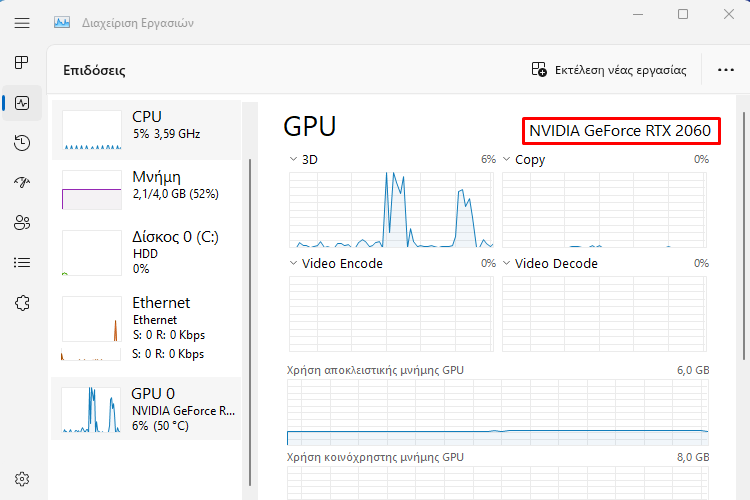Image resolution: width=750 pixels, height=500 pixels.
Task: Open Task Manager settings gear
Action: pyautogui.click(x=22, y=479)
